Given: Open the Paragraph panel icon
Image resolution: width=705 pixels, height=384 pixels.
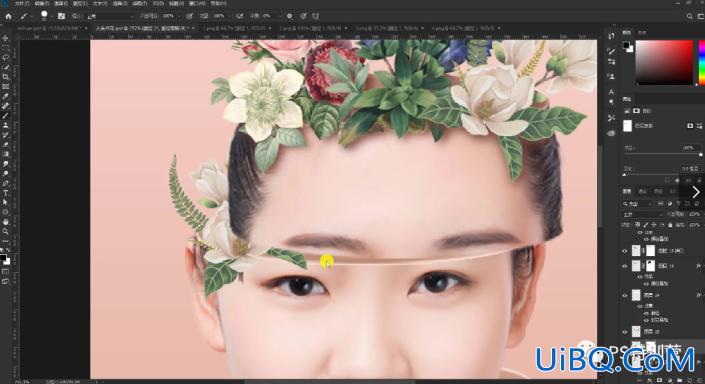Looking at the screenshot, I should tap(611, 102).
